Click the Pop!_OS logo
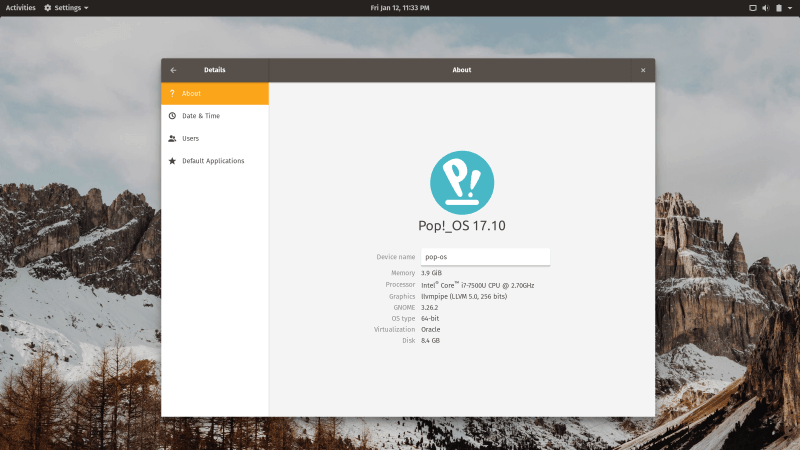This screenshot has height=450, width=800. (x=462, y=183)
